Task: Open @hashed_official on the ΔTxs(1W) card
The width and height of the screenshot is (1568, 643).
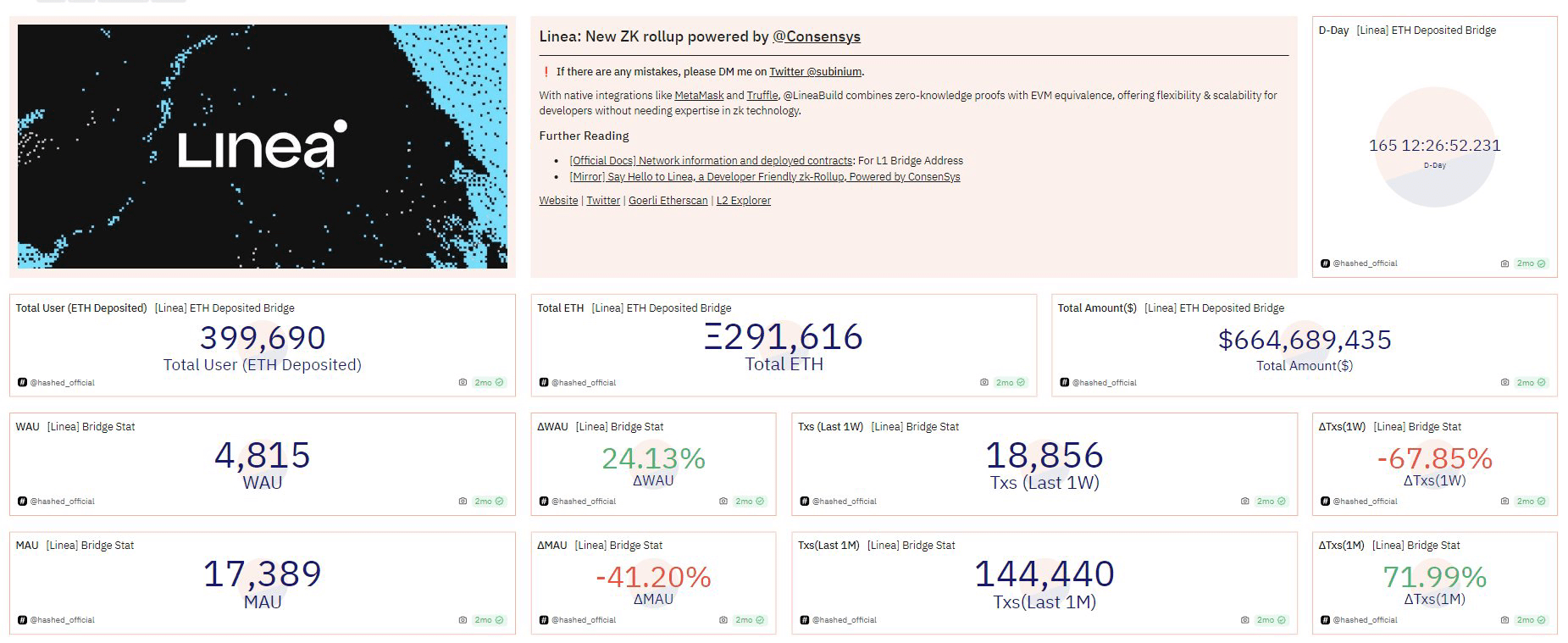Action: [x=1365, y=502]
